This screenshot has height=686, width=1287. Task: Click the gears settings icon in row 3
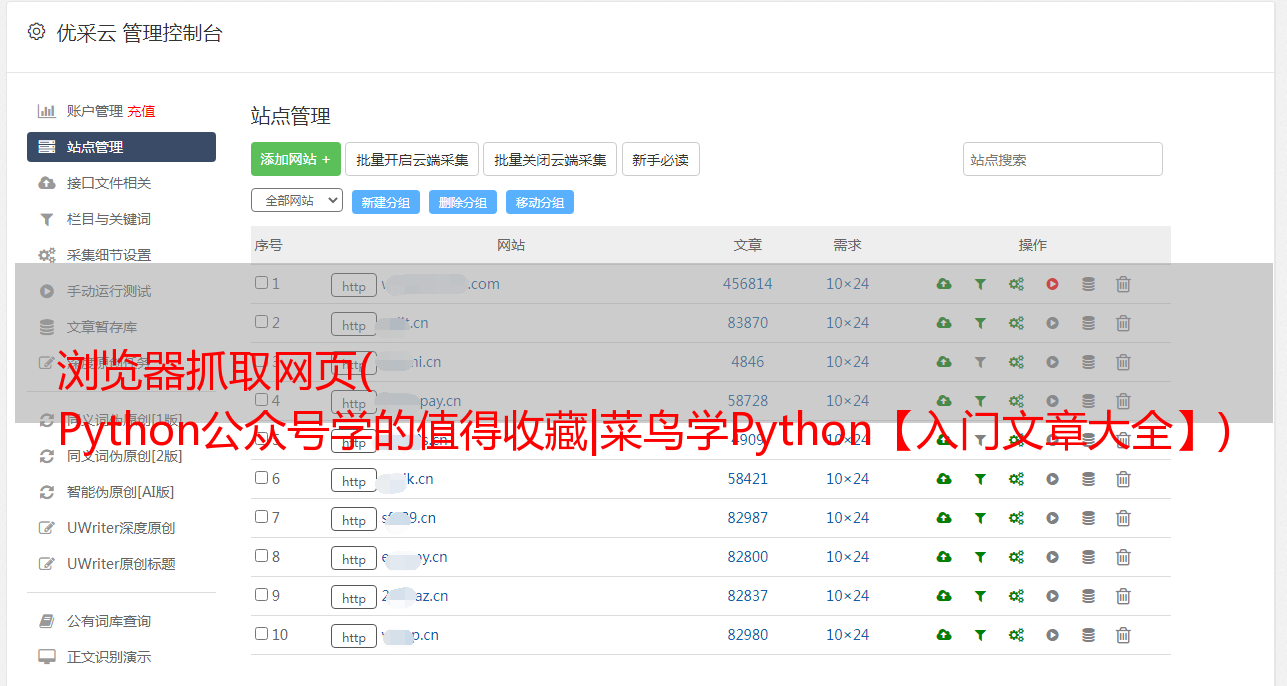[1016, 362]
